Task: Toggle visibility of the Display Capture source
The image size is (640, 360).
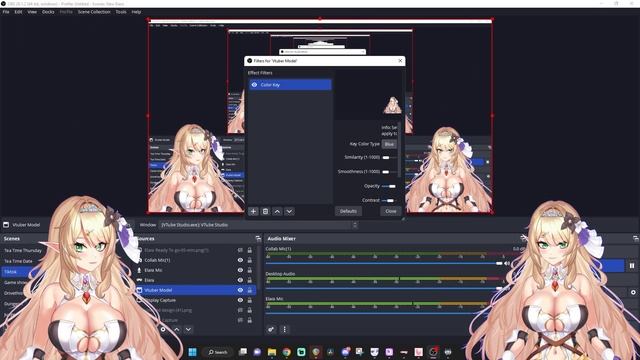Action: click(240, 300)
